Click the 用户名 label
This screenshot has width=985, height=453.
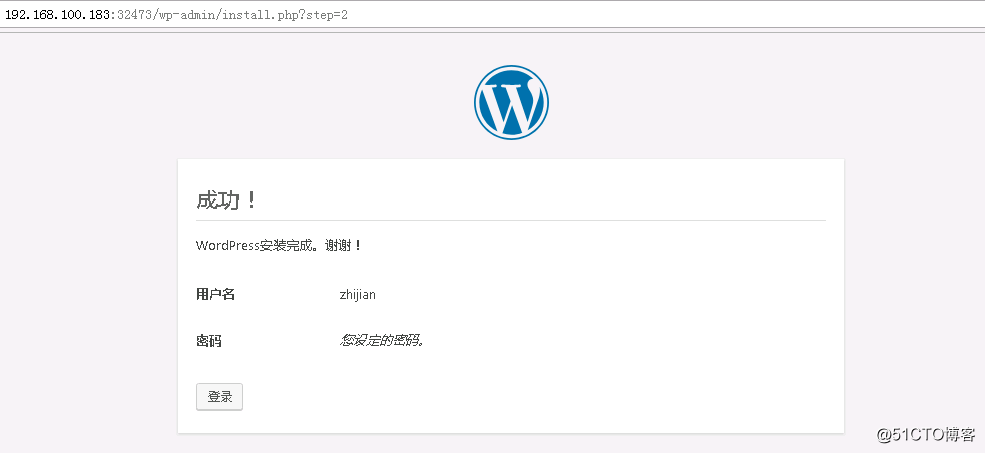click(x=215, y=294)
